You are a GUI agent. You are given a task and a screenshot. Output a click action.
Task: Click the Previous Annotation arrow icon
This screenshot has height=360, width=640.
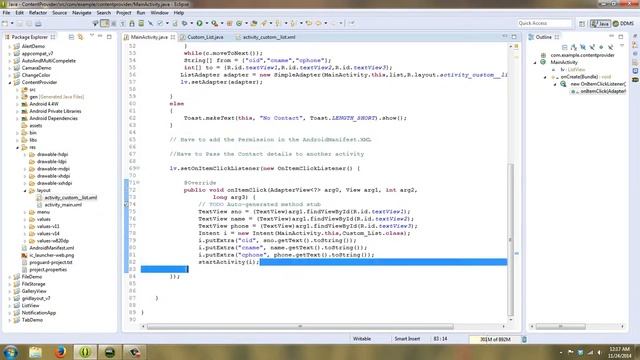(x=293, y=23)
